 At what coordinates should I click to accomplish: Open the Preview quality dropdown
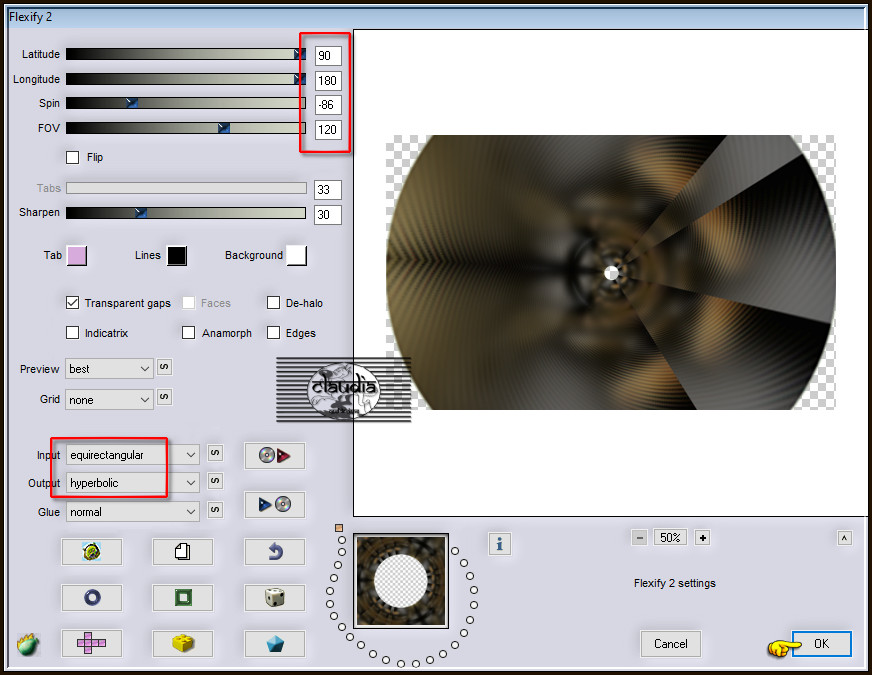(109, 369)
